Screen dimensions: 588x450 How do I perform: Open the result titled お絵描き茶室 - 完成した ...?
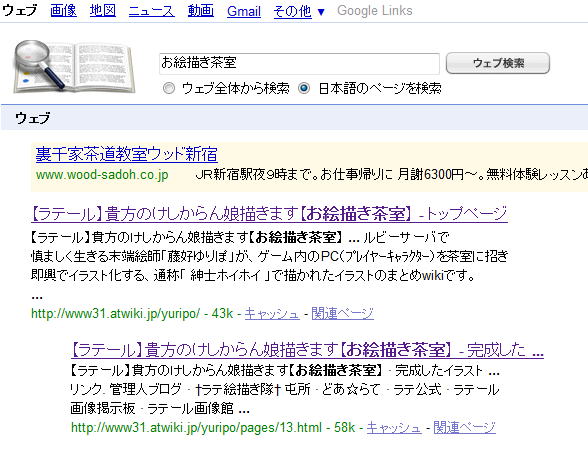pos(308,350)
